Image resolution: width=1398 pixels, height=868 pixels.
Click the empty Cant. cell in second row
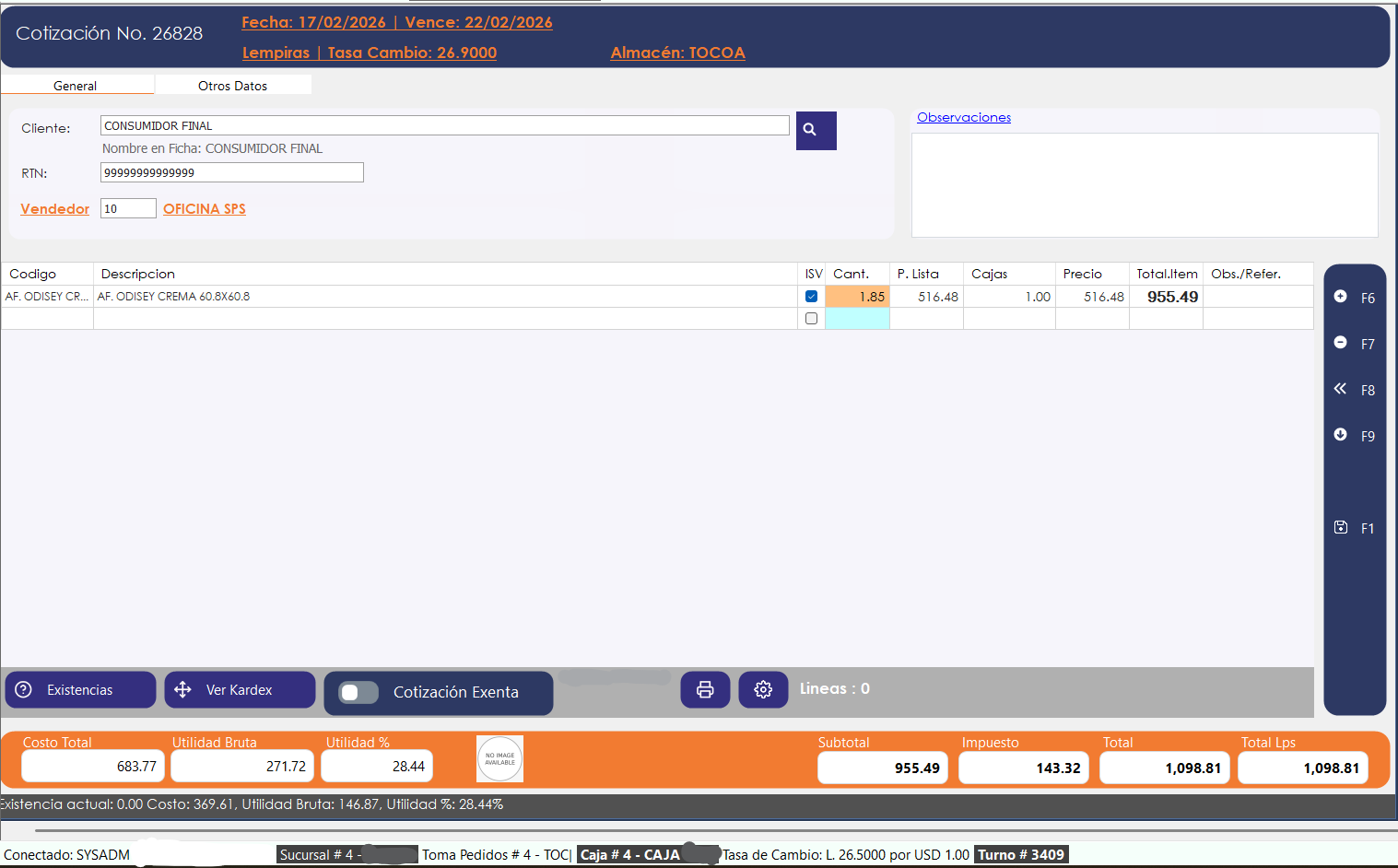[x=857, y=319]
